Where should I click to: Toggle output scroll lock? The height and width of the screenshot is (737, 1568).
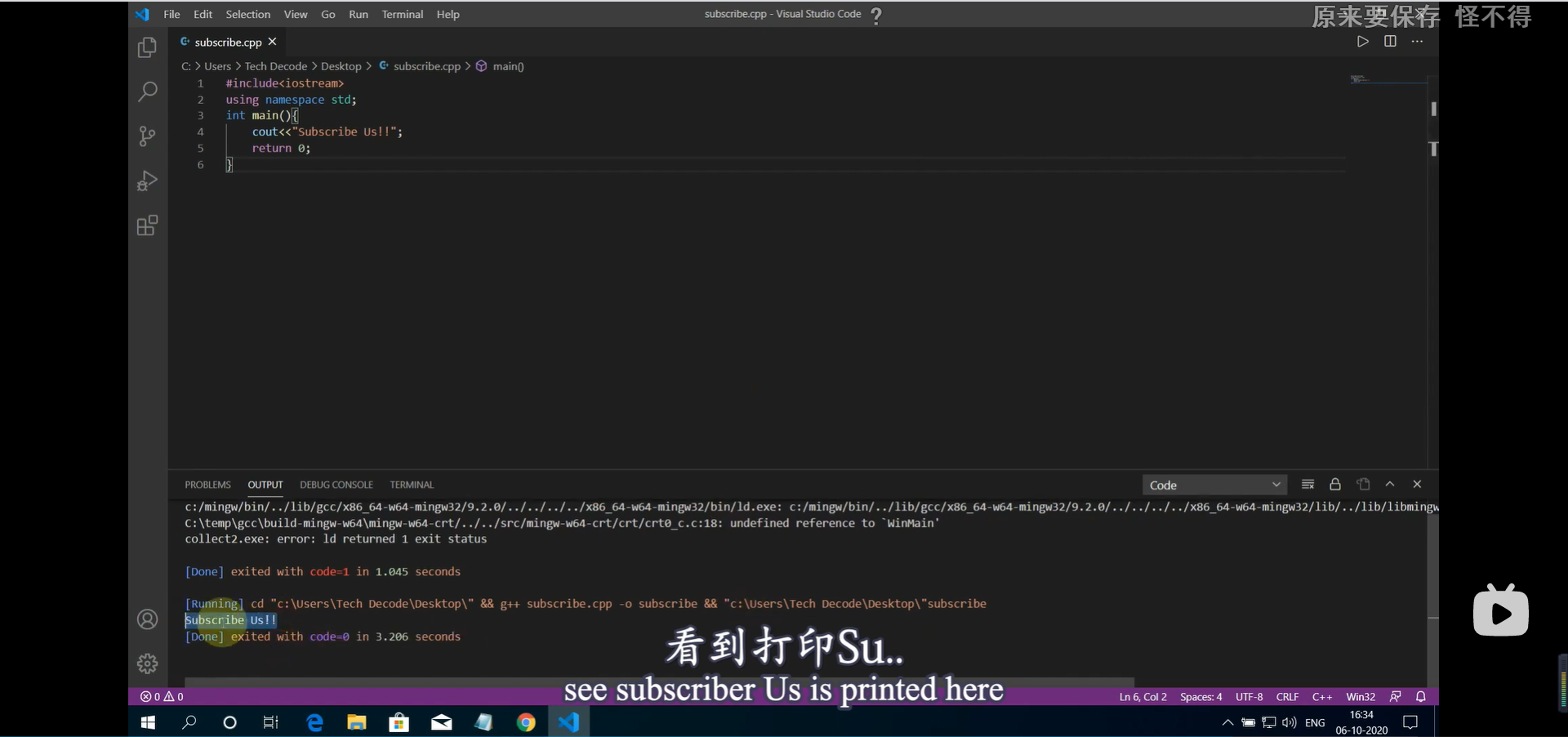1335,485
